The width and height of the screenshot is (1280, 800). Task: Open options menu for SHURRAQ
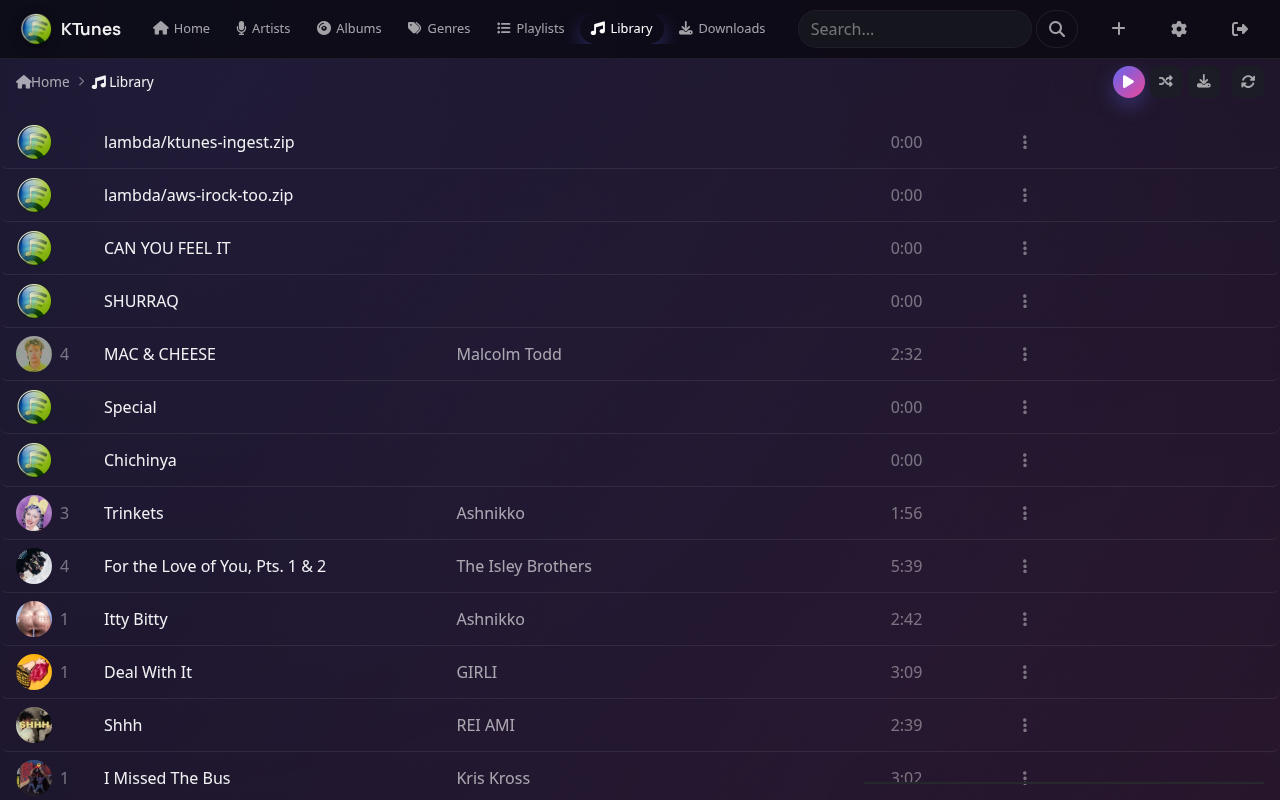click(1025, 301)
